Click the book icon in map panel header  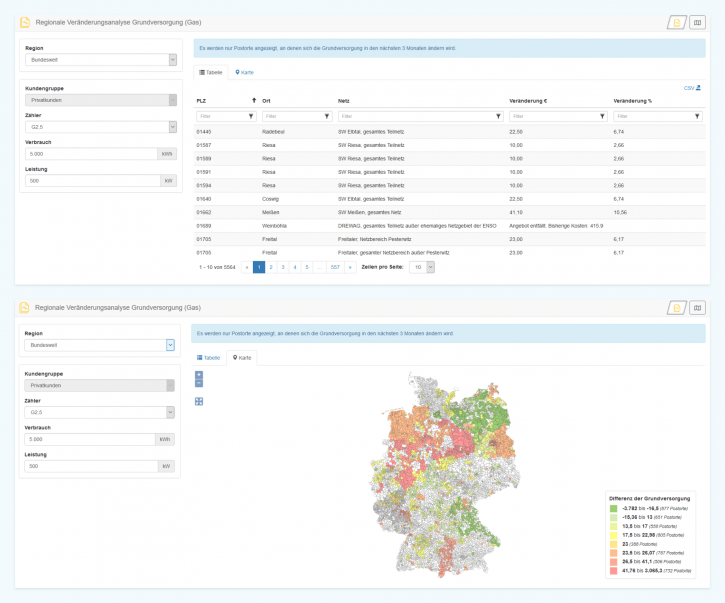697,307
